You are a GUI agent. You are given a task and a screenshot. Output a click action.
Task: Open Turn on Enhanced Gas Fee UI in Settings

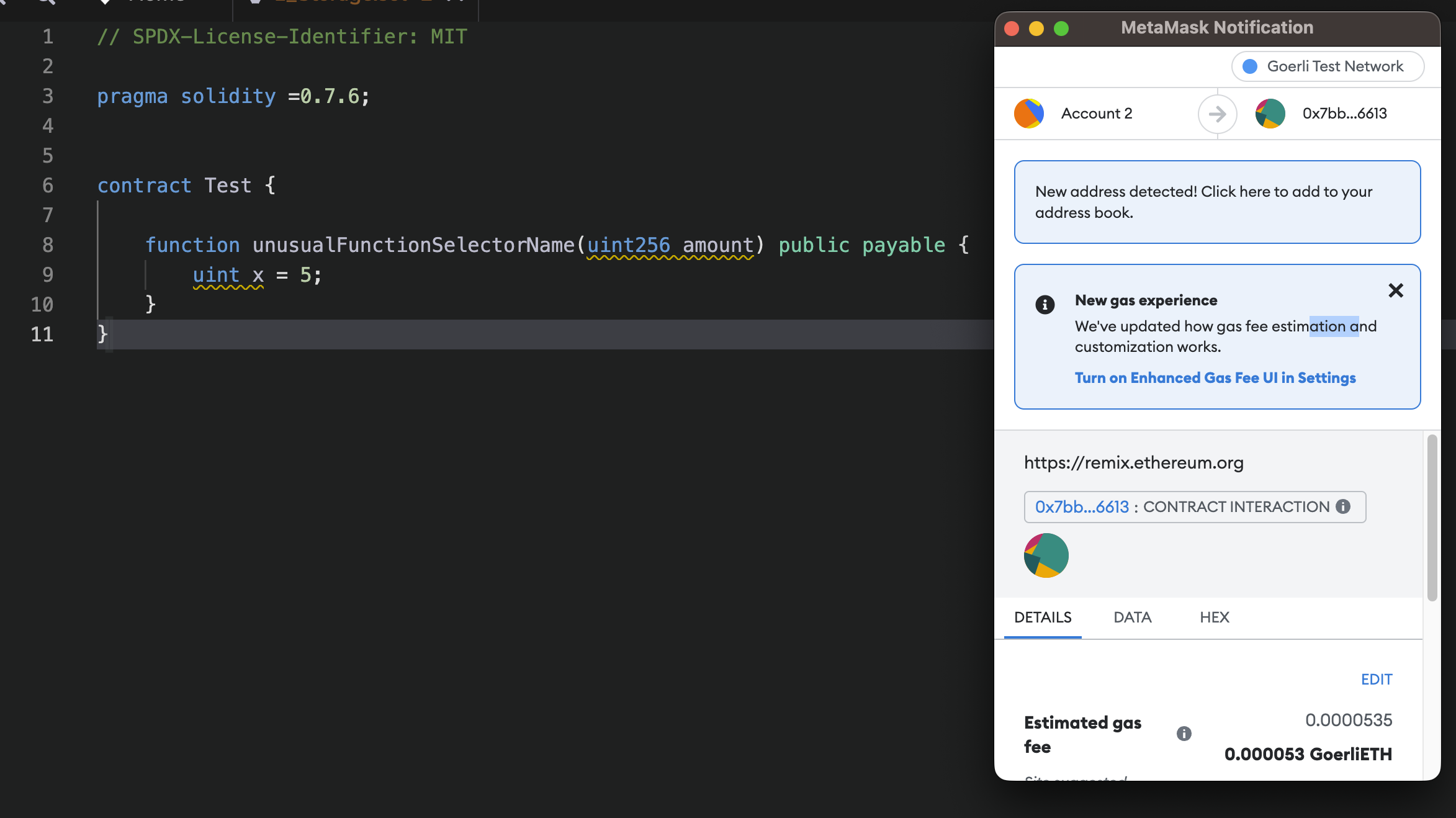pyautogui.click(x=1215, y=378)
